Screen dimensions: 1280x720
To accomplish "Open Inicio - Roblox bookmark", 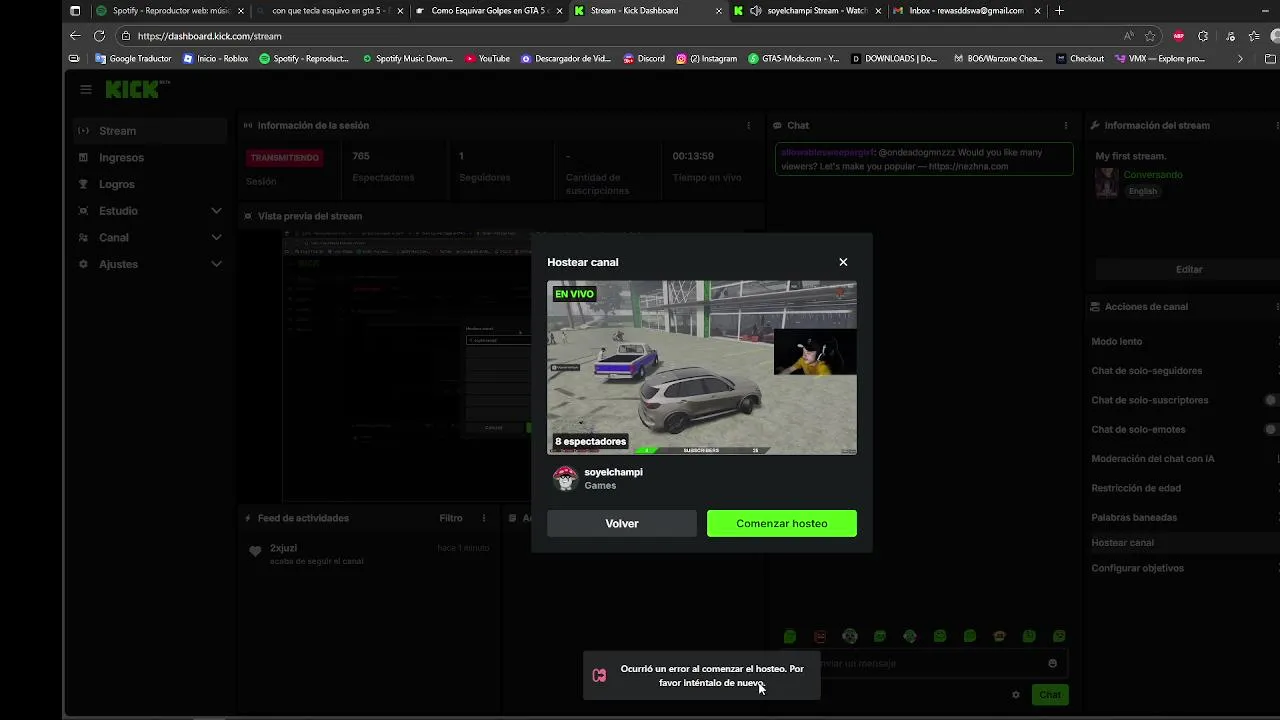I will point(215,59).
